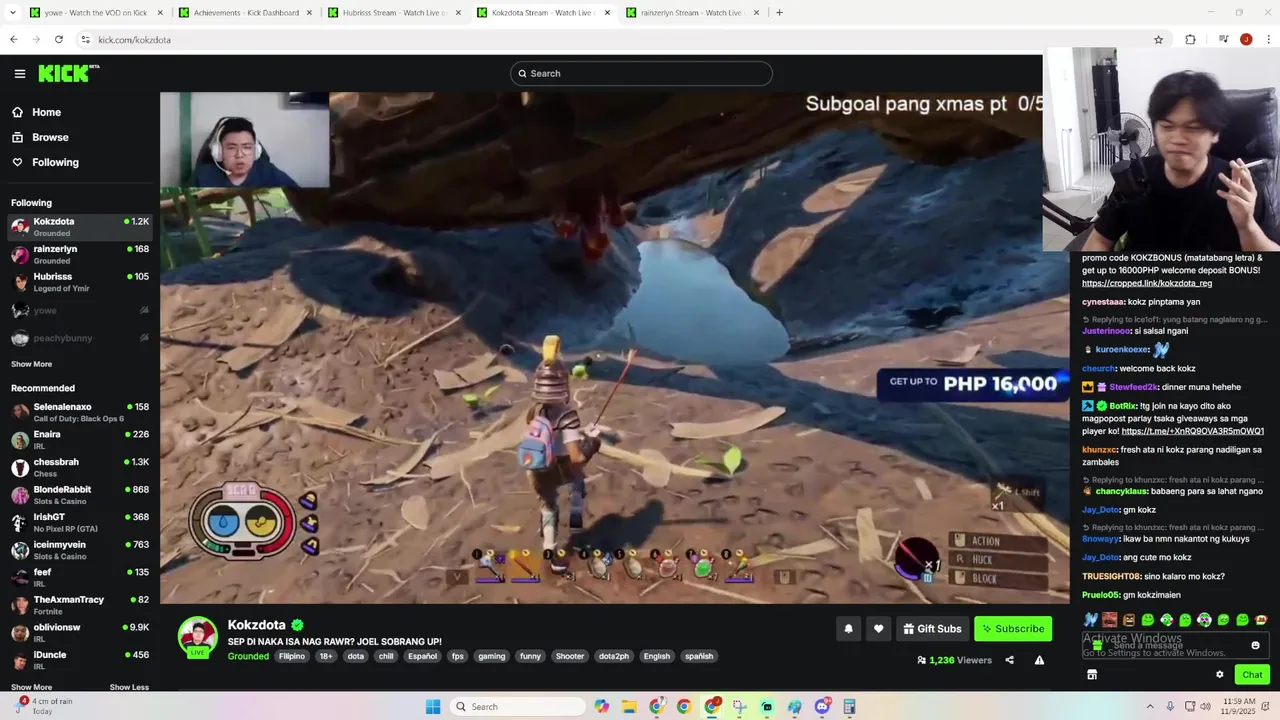Viewport: 1280px width, 720px height.
Task: Click the KICK logo
Action: coord(68,73)
